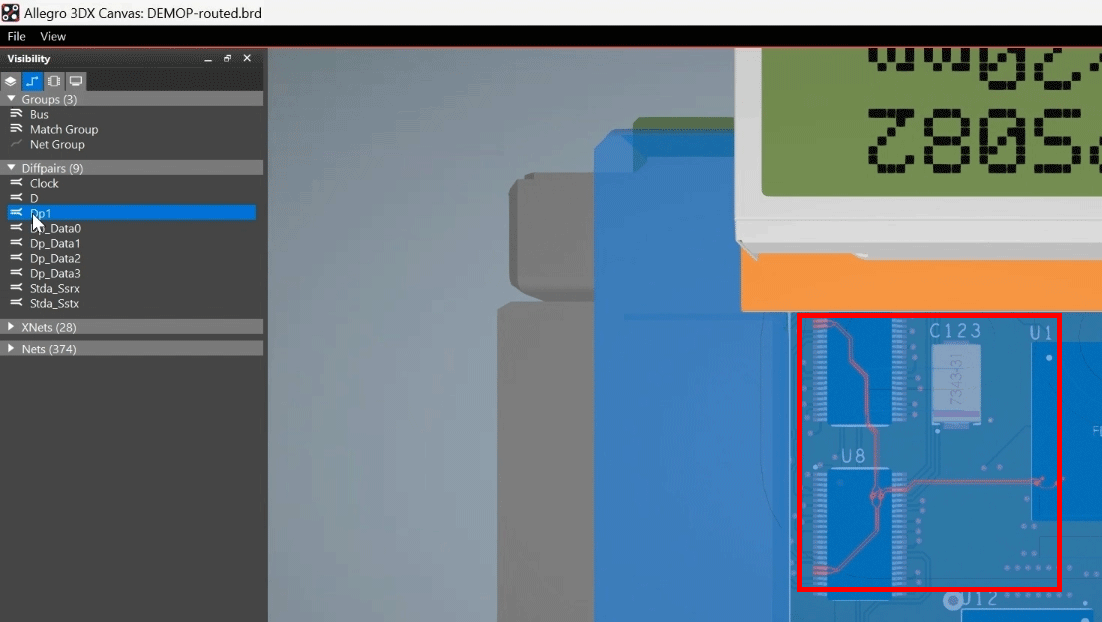This screenshot has height=622, width=1102.
Task: Click the Bus group icon
Action: 16,114
